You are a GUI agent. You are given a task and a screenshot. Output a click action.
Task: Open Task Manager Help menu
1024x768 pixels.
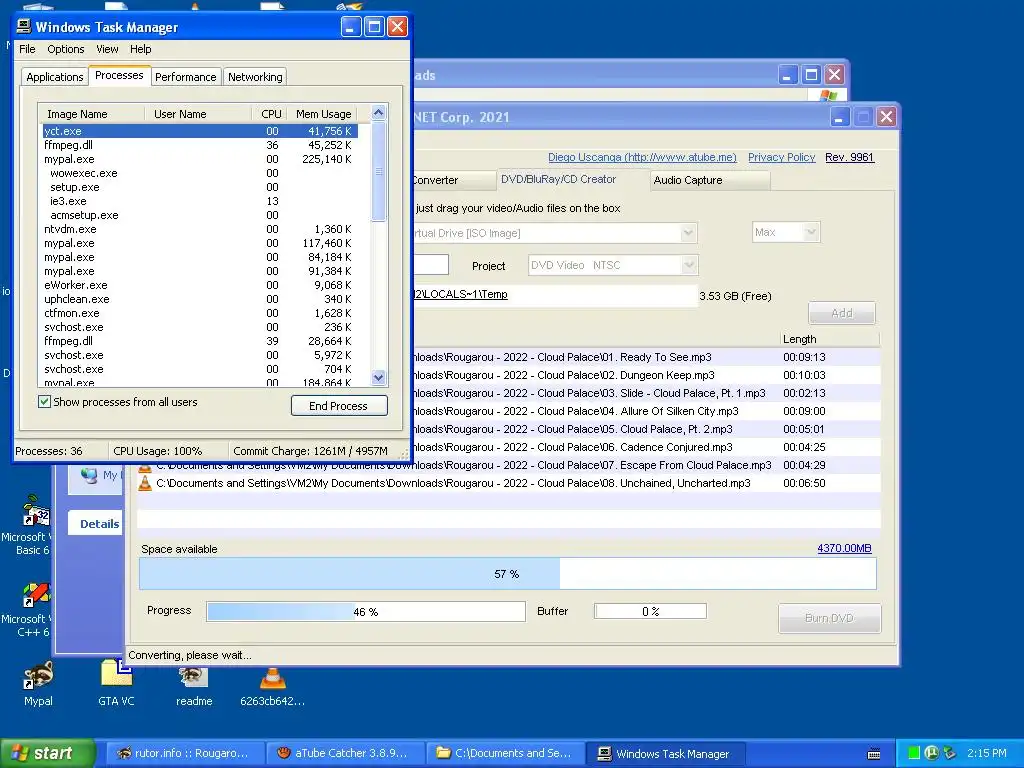coord(140,49)
